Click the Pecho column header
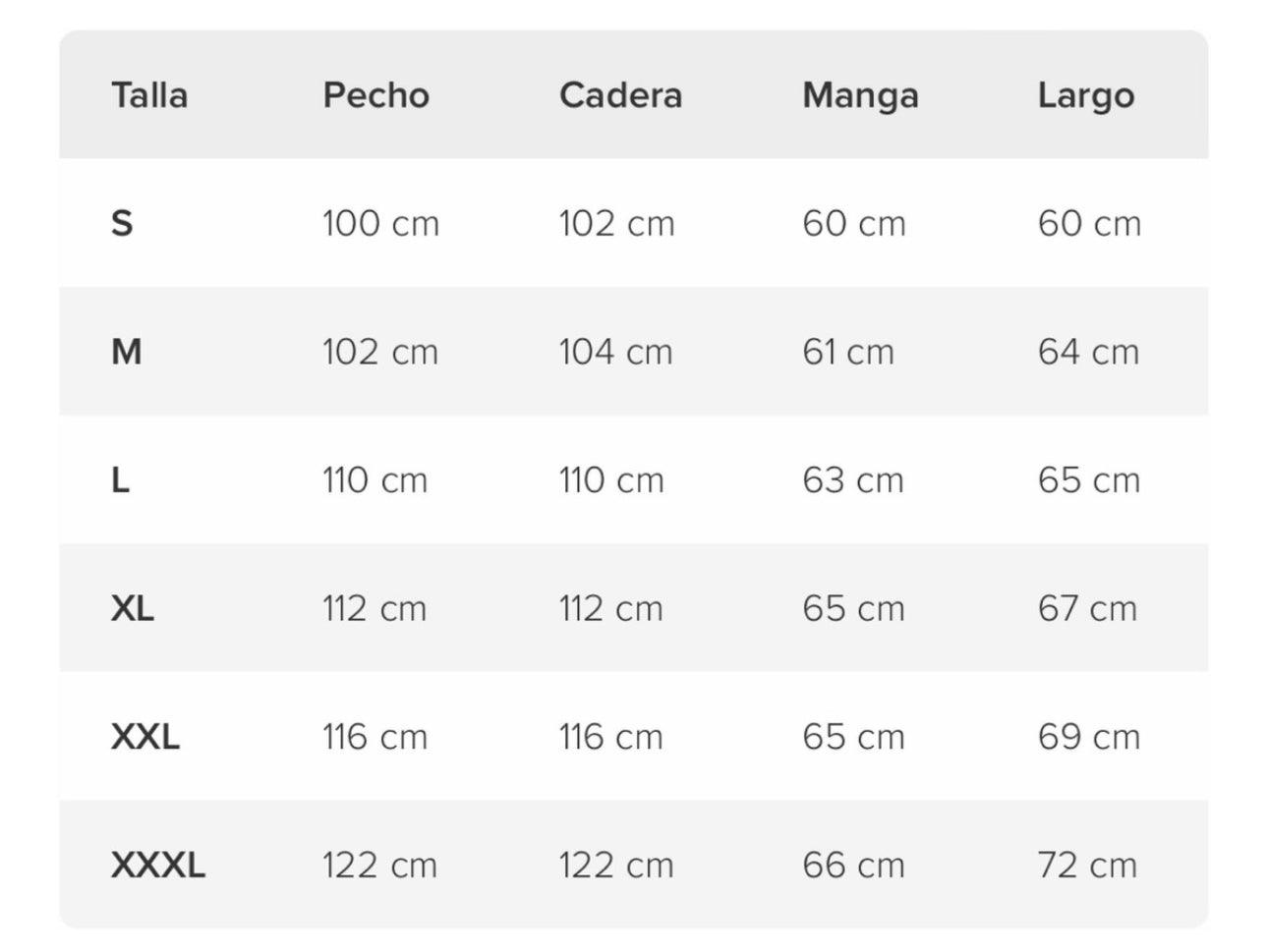The height and width of the screenshot is (952, 1268). point(375,95)
